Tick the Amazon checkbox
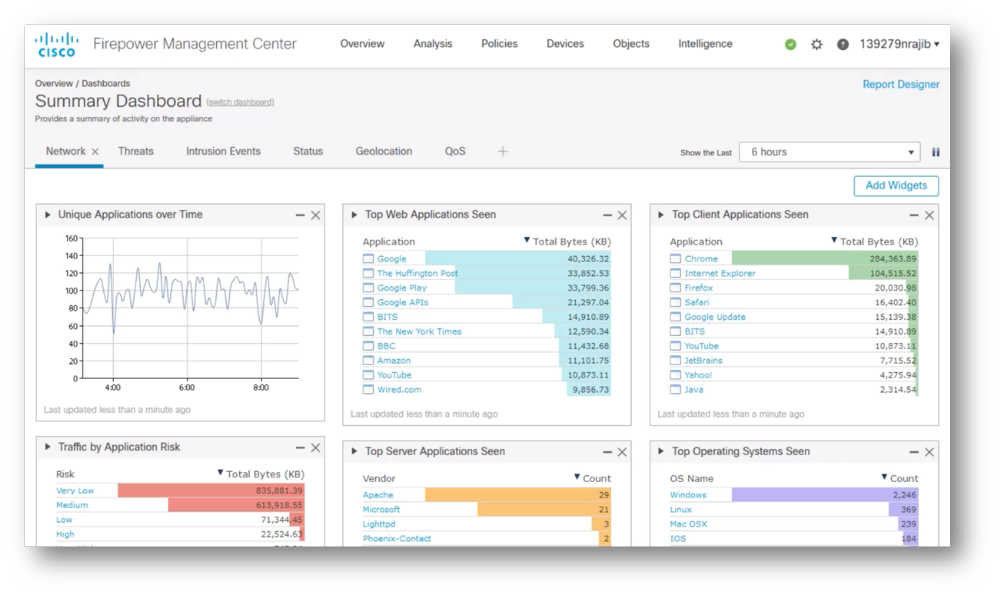Viewport: 1000px width, 596px height. (x=368, y=361)
